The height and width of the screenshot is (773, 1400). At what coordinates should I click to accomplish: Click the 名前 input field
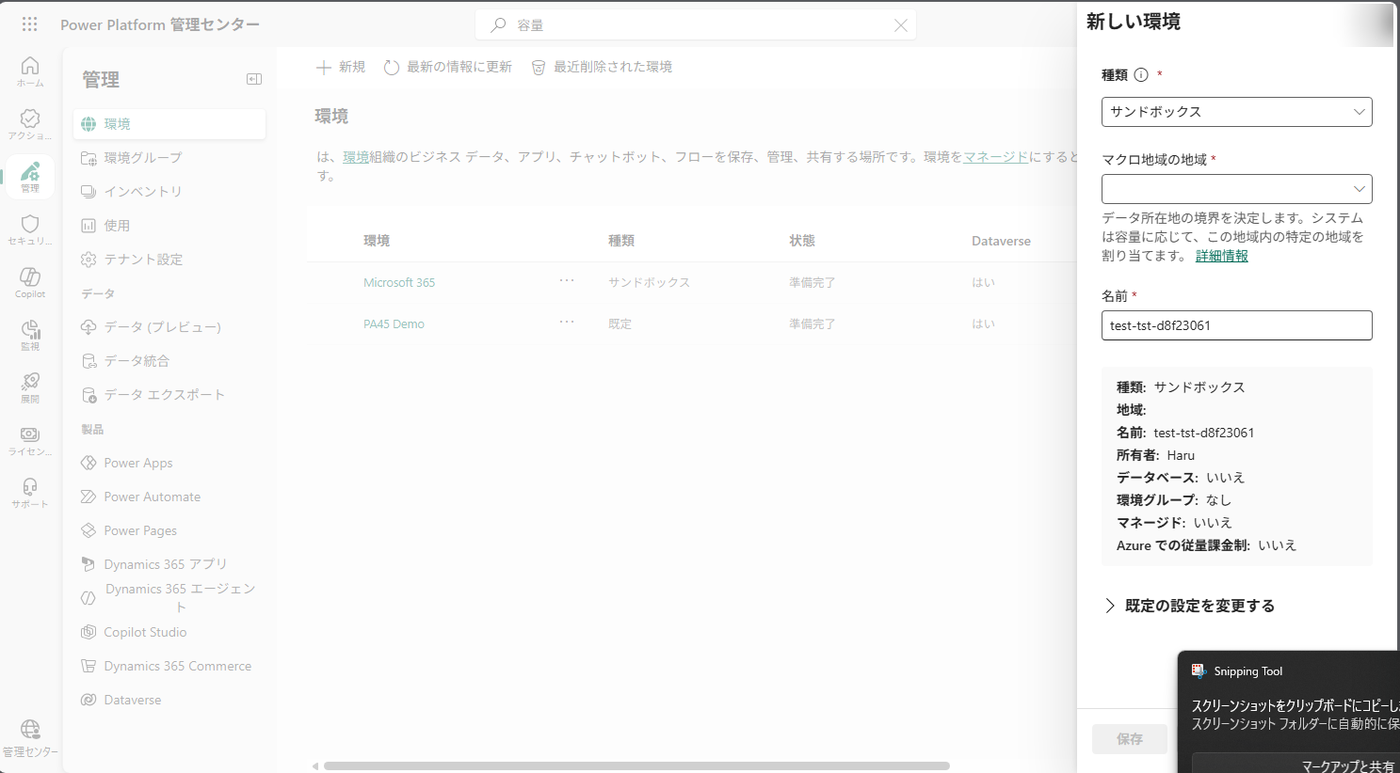click(1236, 325)
